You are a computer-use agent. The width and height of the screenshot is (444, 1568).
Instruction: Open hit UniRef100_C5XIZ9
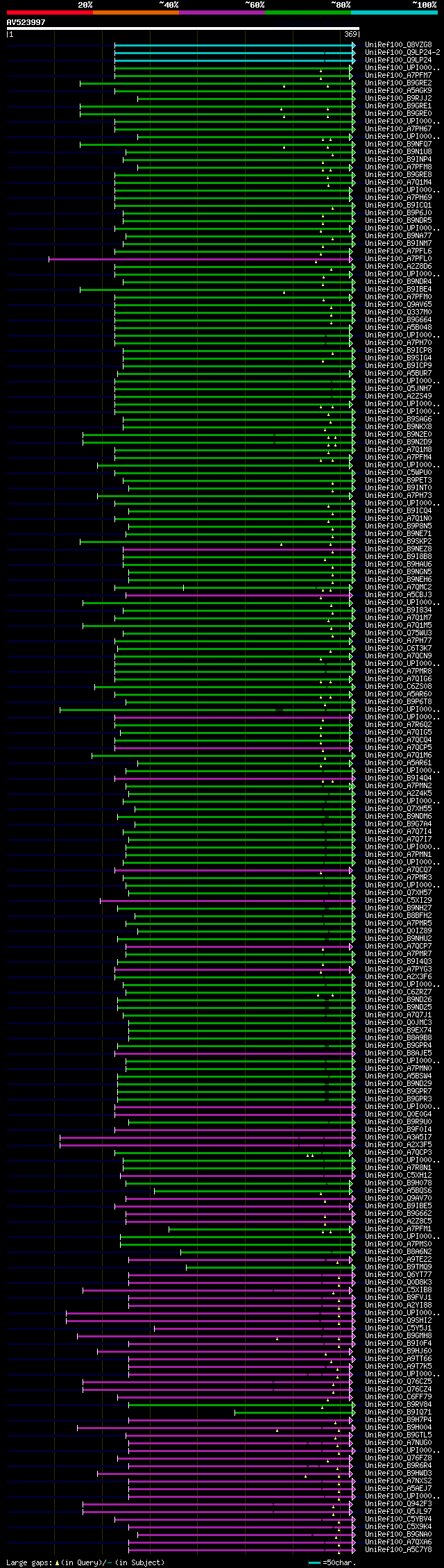coord(398,901)
